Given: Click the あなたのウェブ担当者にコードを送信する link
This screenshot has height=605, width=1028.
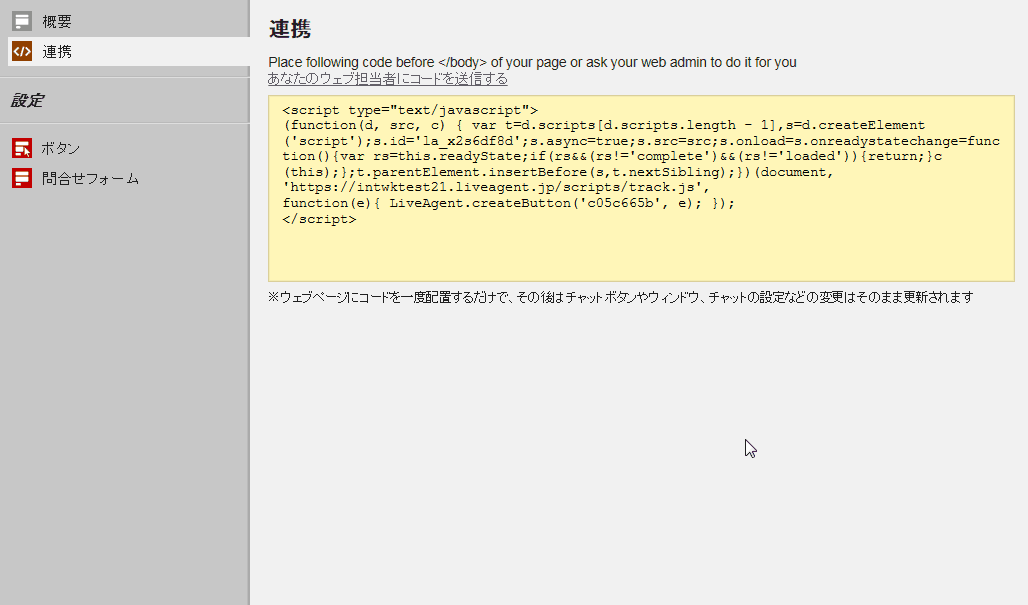Looking at the screenshot, I should (x=387, y=79).
